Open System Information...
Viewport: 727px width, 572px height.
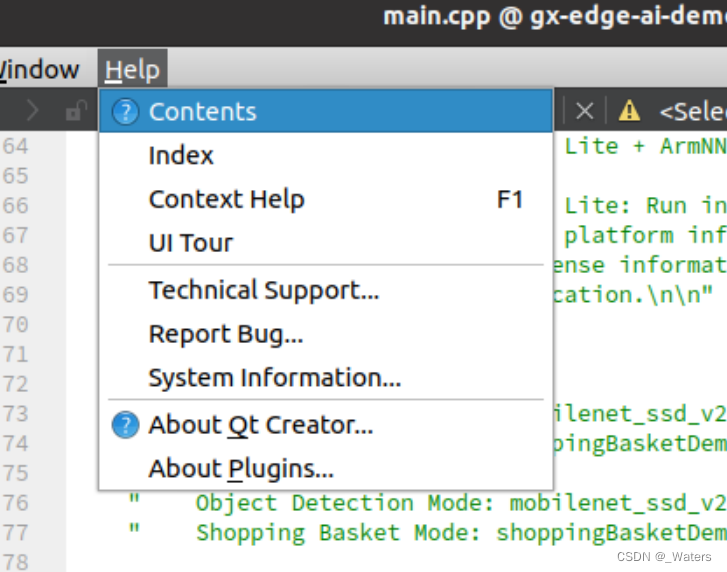coord(325,378)
